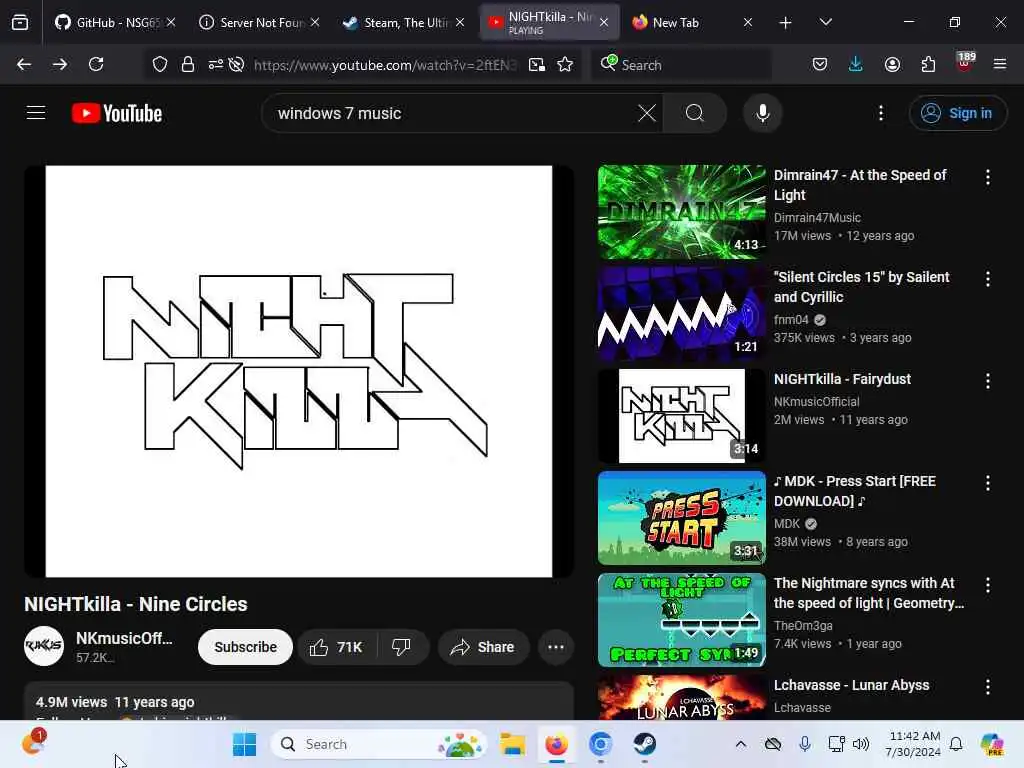Sign in to YouTube
The height and width of the screenshot is (768, 1024).
(957, 113)
